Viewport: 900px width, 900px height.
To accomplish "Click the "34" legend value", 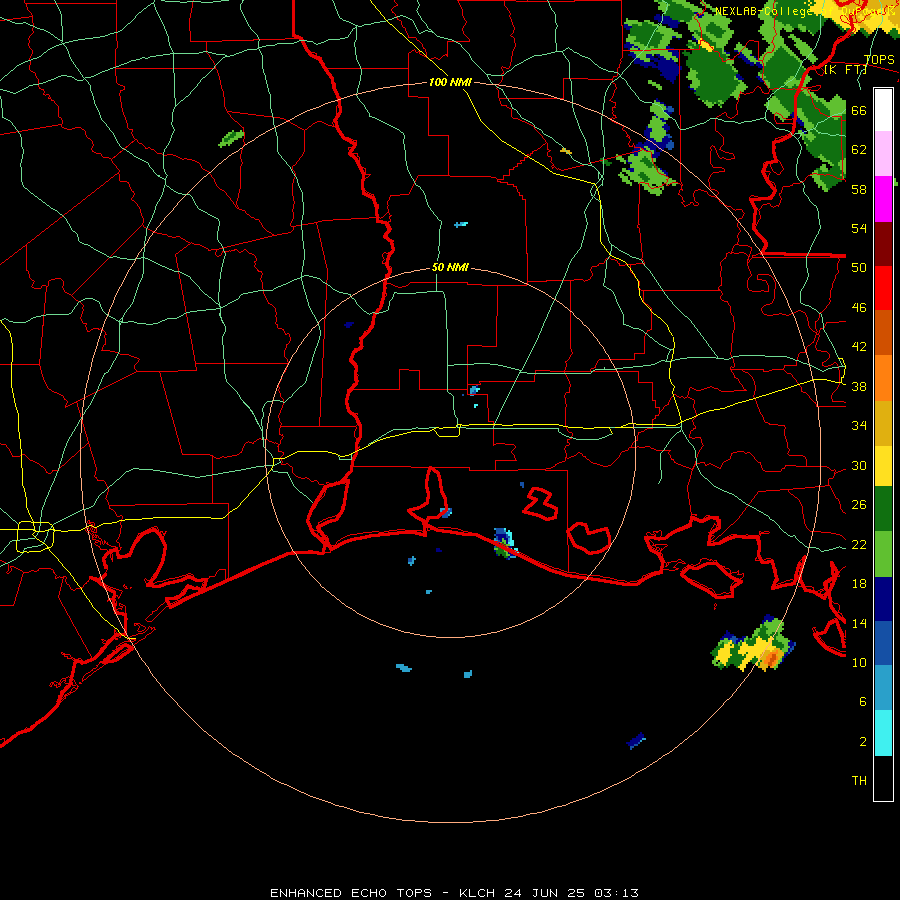I will coord(859,426).
